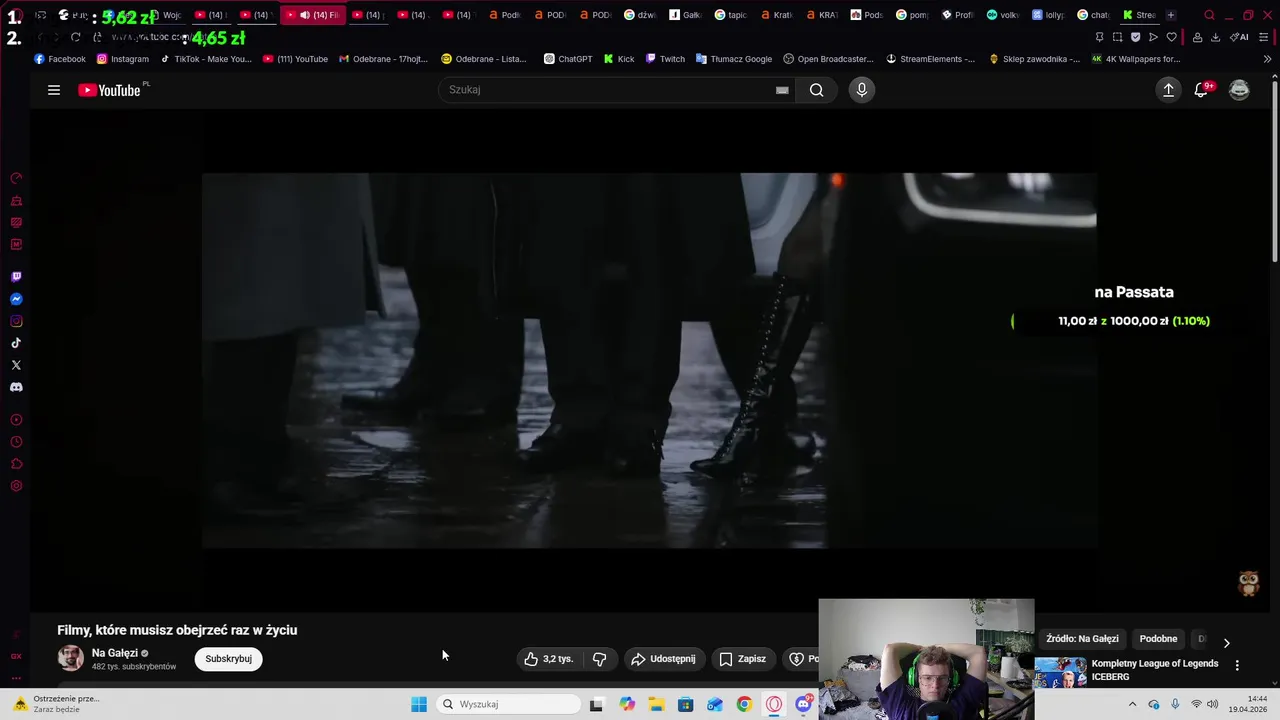Open Discord in Opera sidebar

16,387
